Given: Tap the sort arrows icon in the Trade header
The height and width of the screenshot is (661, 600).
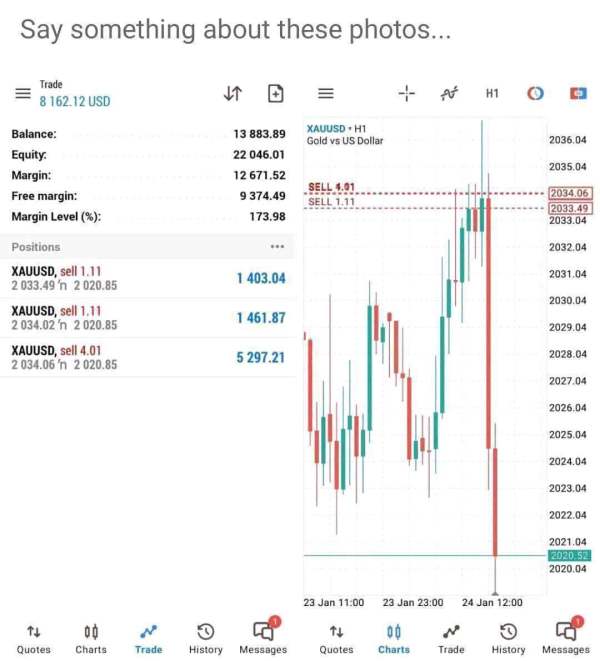Looking at the screenshot, I should pos(233,93).
